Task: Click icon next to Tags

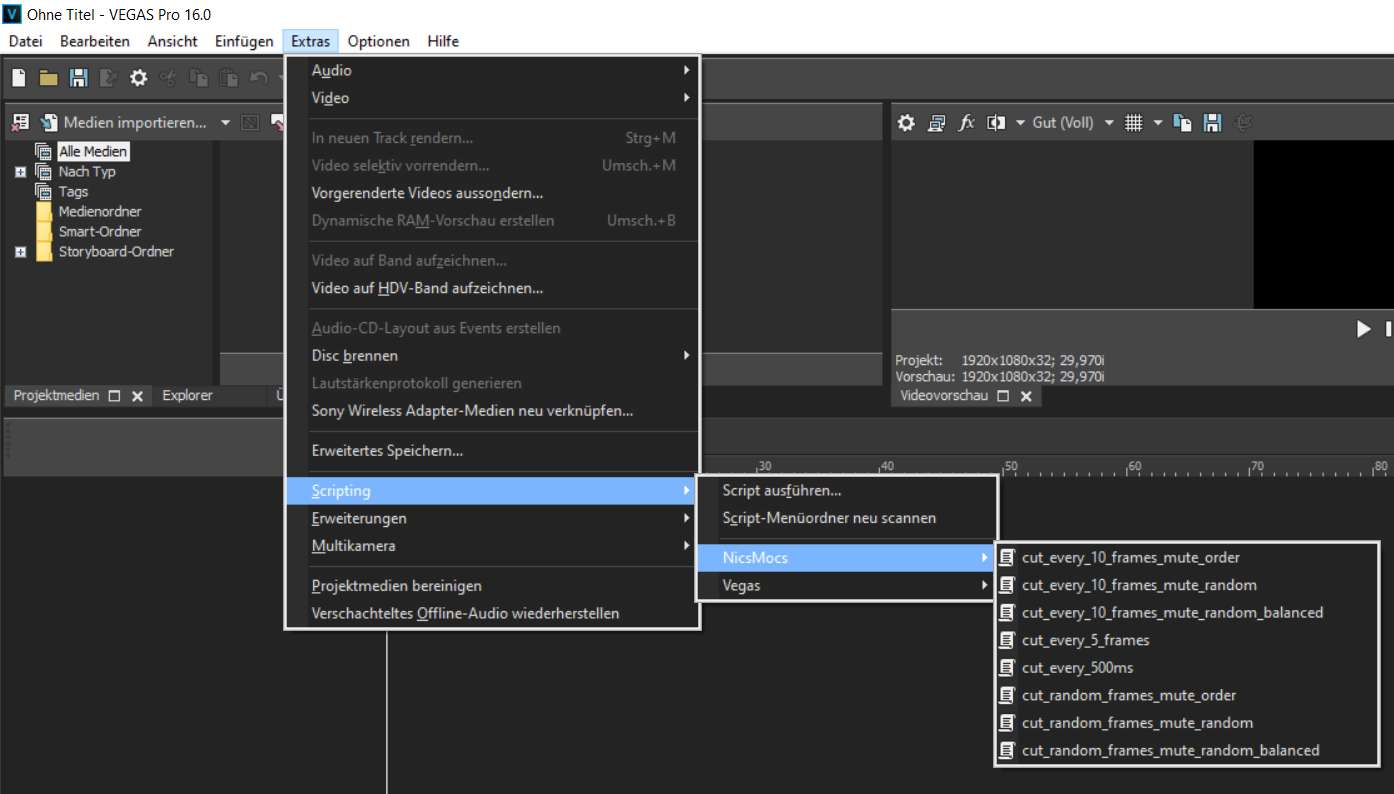Action: (x=43, y=191)
